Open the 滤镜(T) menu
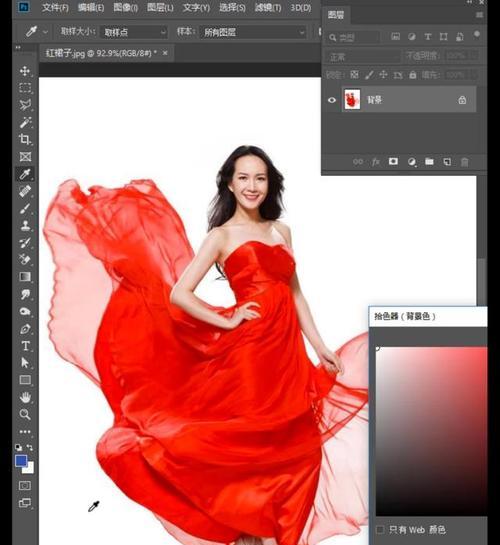 [x=268, y=7]
